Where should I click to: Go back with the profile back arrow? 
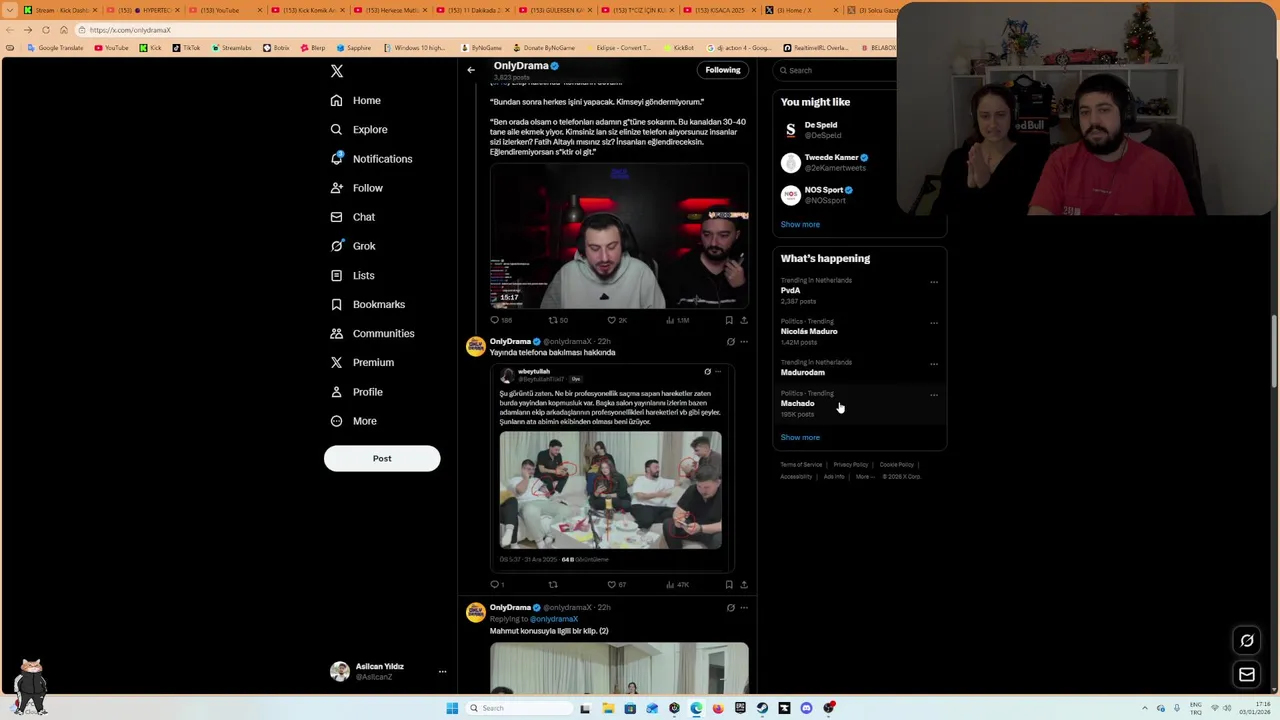point(471,70)
